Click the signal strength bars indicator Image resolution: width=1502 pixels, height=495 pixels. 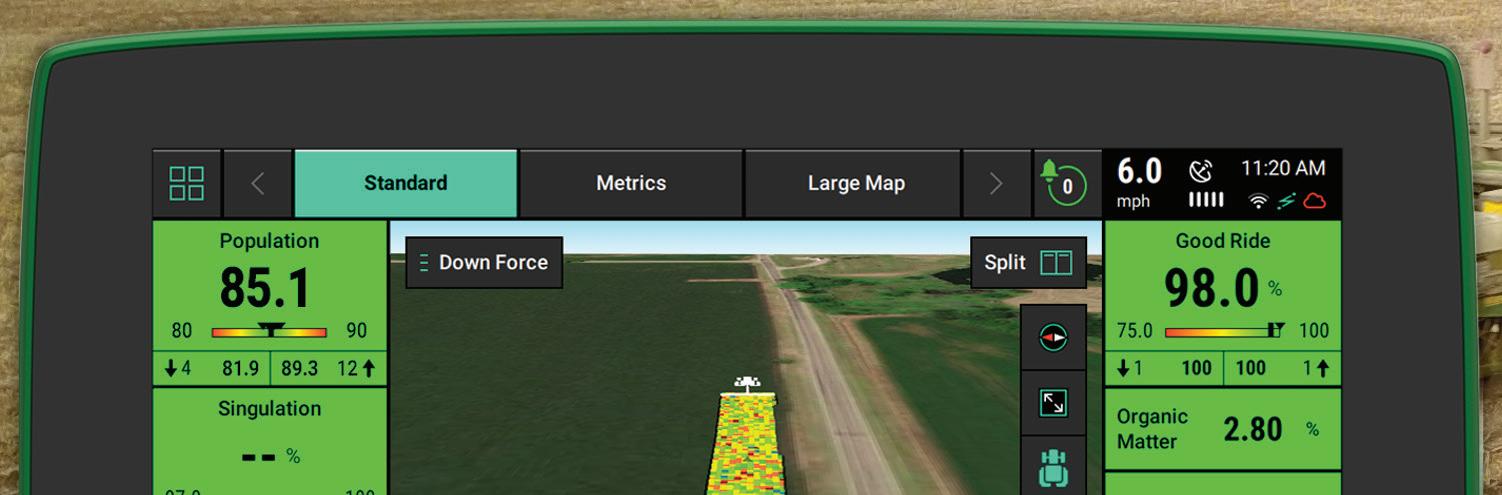(1205, 201)
